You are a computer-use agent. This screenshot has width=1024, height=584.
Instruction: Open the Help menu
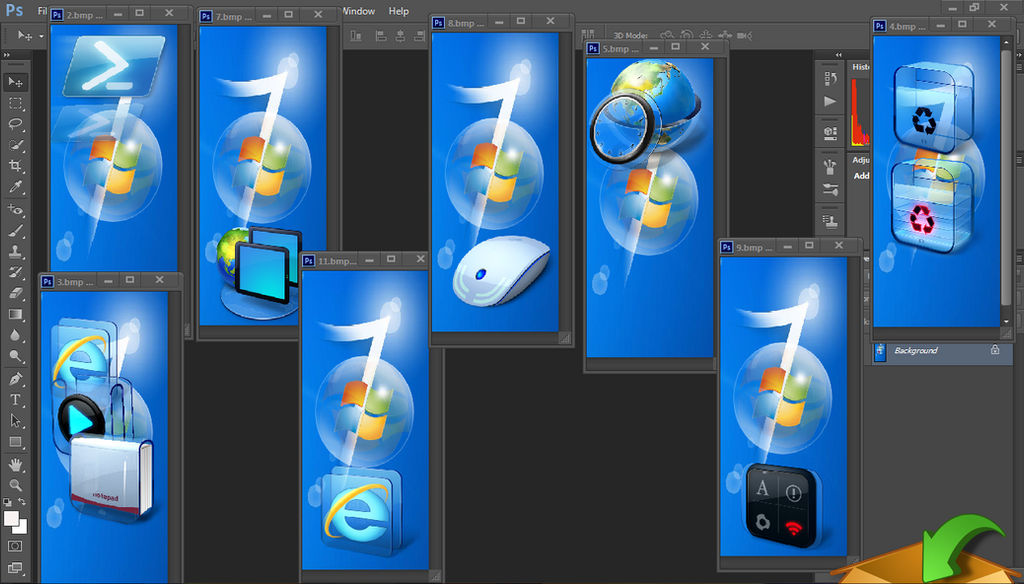[x=398, y=11]
